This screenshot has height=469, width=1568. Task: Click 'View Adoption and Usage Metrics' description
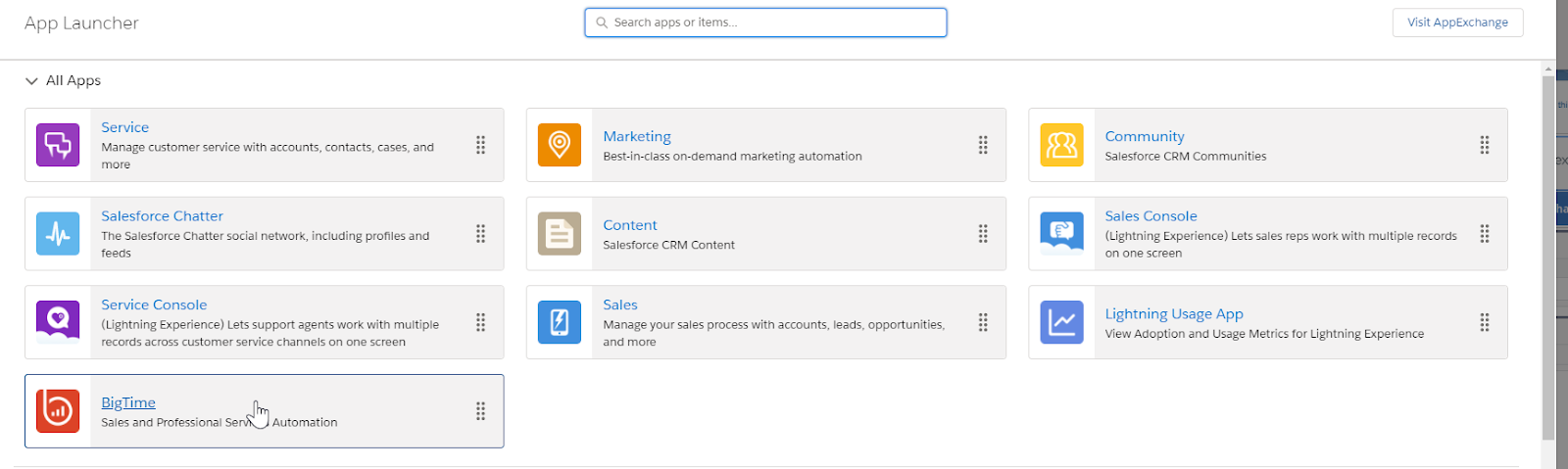point(1264,334)
